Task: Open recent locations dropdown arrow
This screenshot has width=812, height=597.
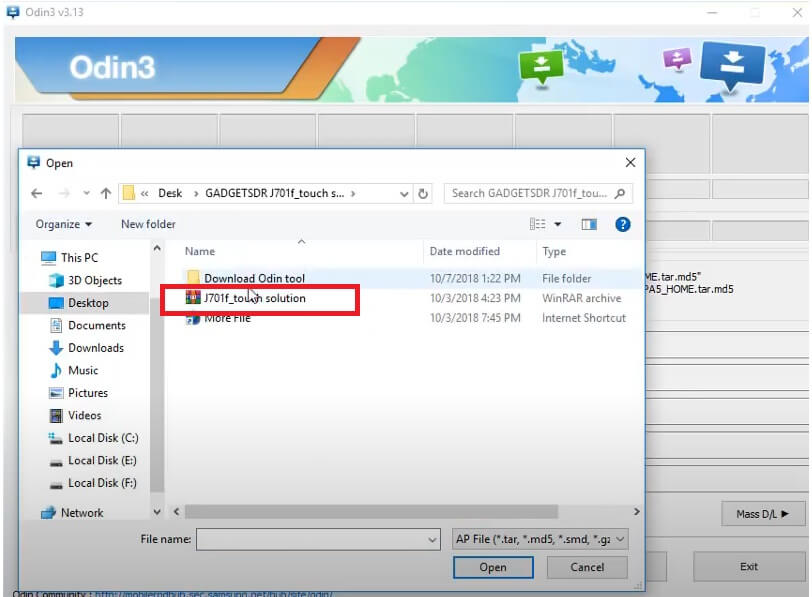Action: (86, 194)
